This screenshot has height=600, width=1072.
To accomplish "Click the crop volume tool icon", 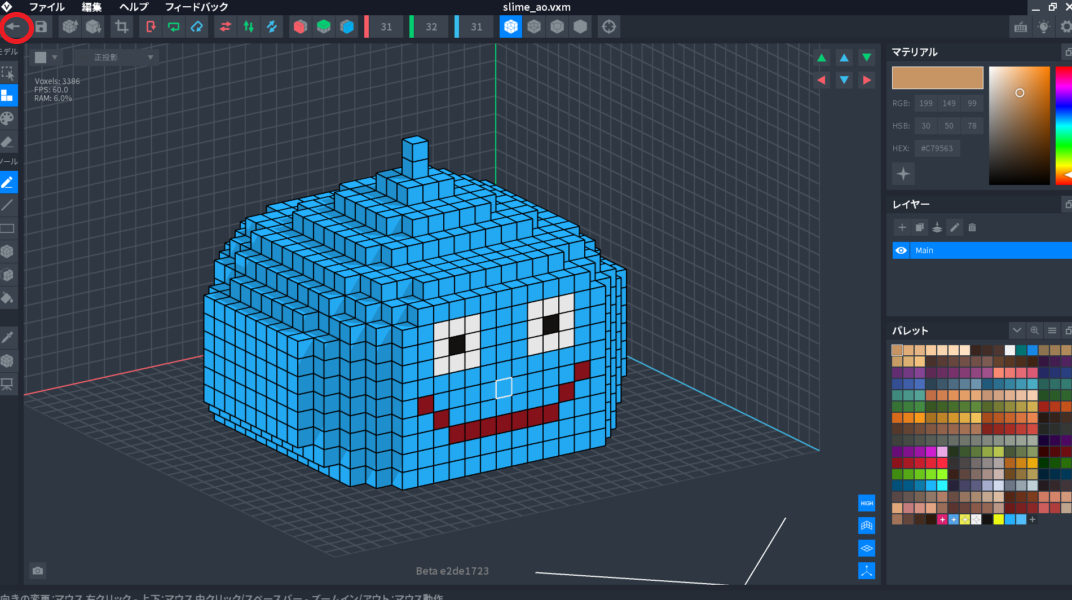I will (122, 27).
